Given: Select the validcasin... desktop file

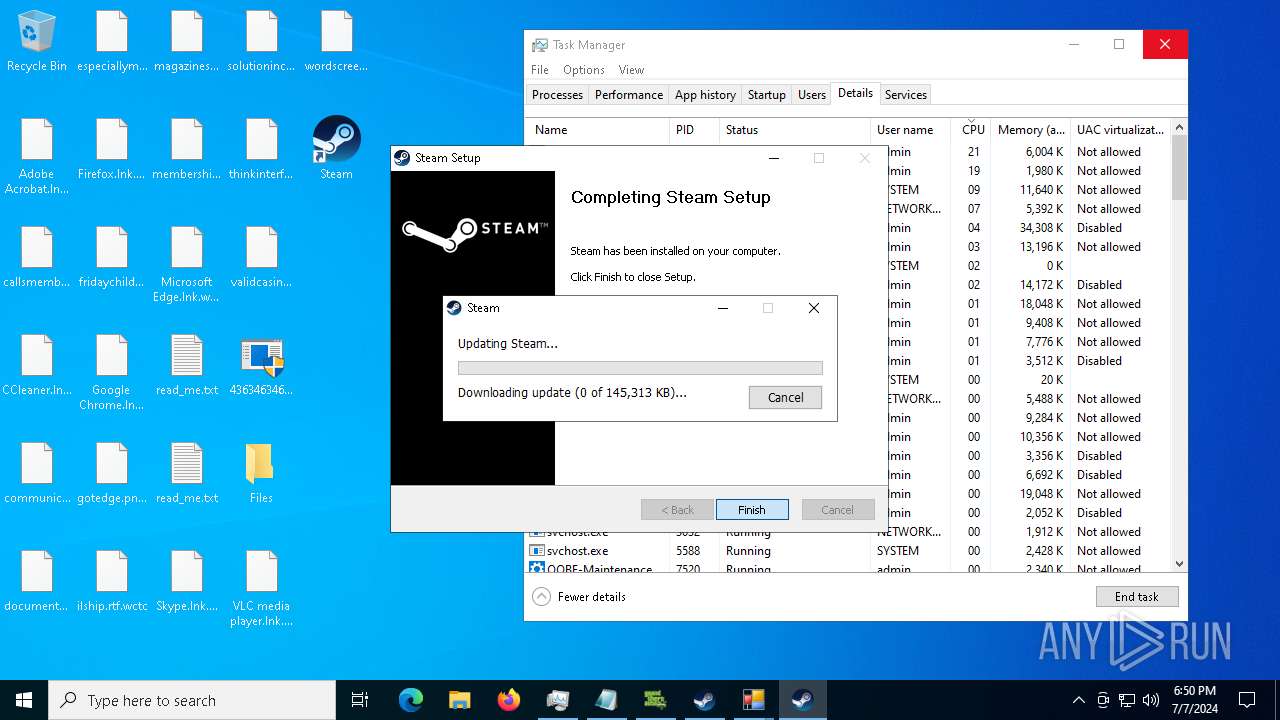Looking at the screenshot, I should click(261, 257).
